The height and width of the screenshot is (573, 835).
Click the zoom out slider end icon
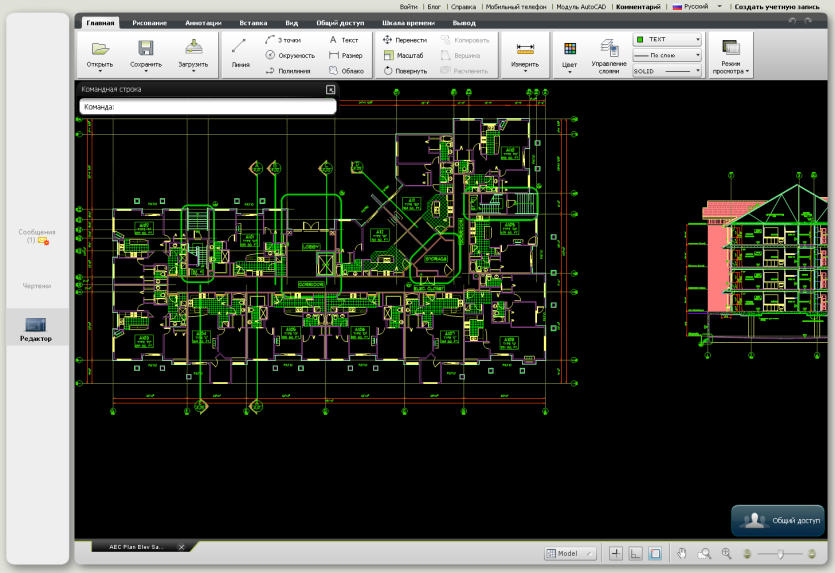tap(747, 554)
